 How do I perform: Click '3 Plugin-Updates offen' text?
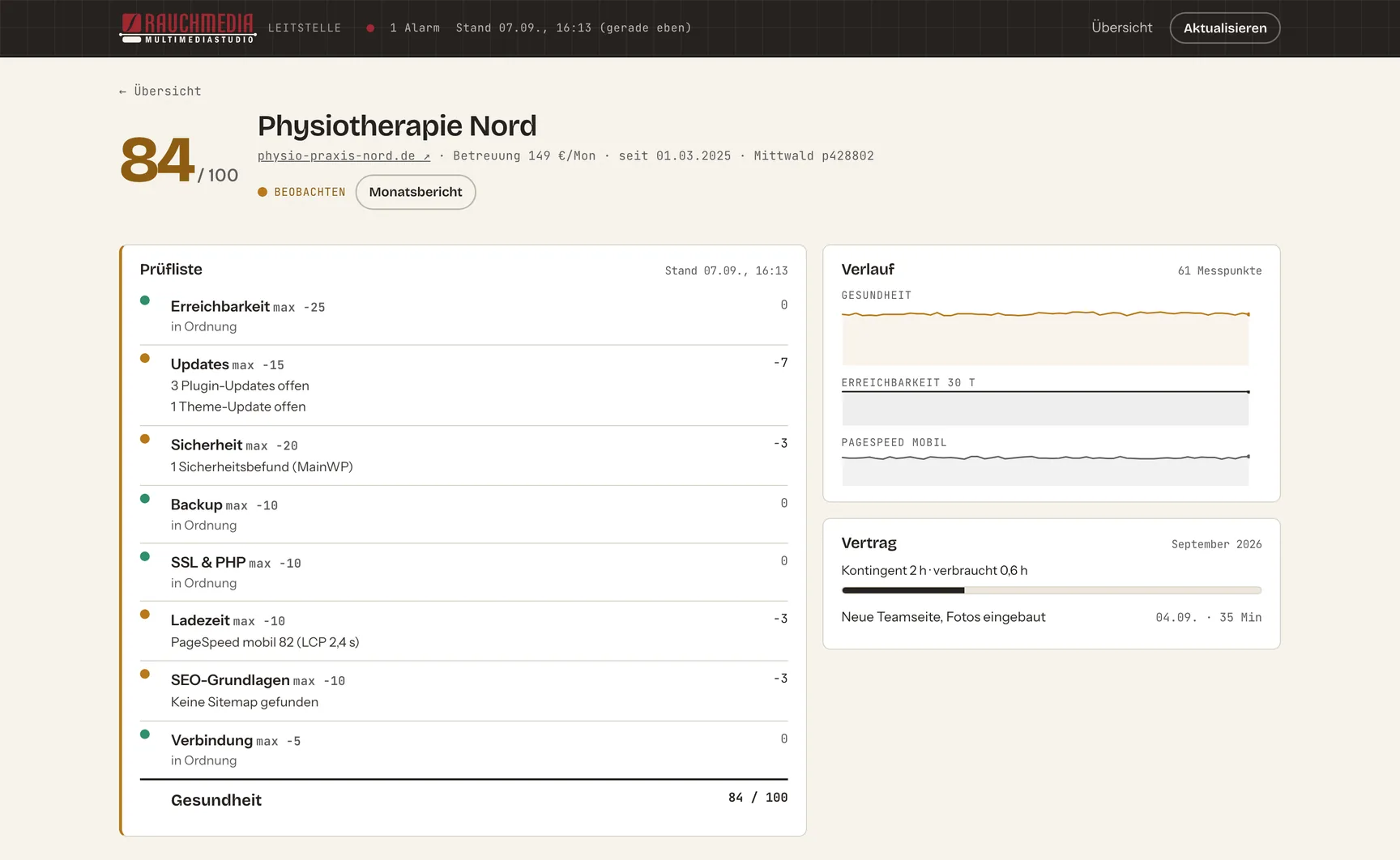pyautogui.click(x=240, y=385)
